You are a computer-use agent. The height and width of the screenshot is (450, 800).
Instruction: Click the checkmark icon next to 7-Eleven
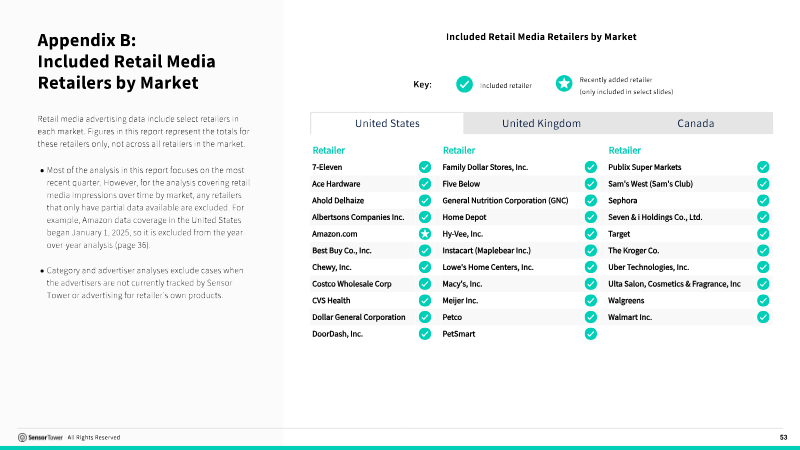[424, 167]
